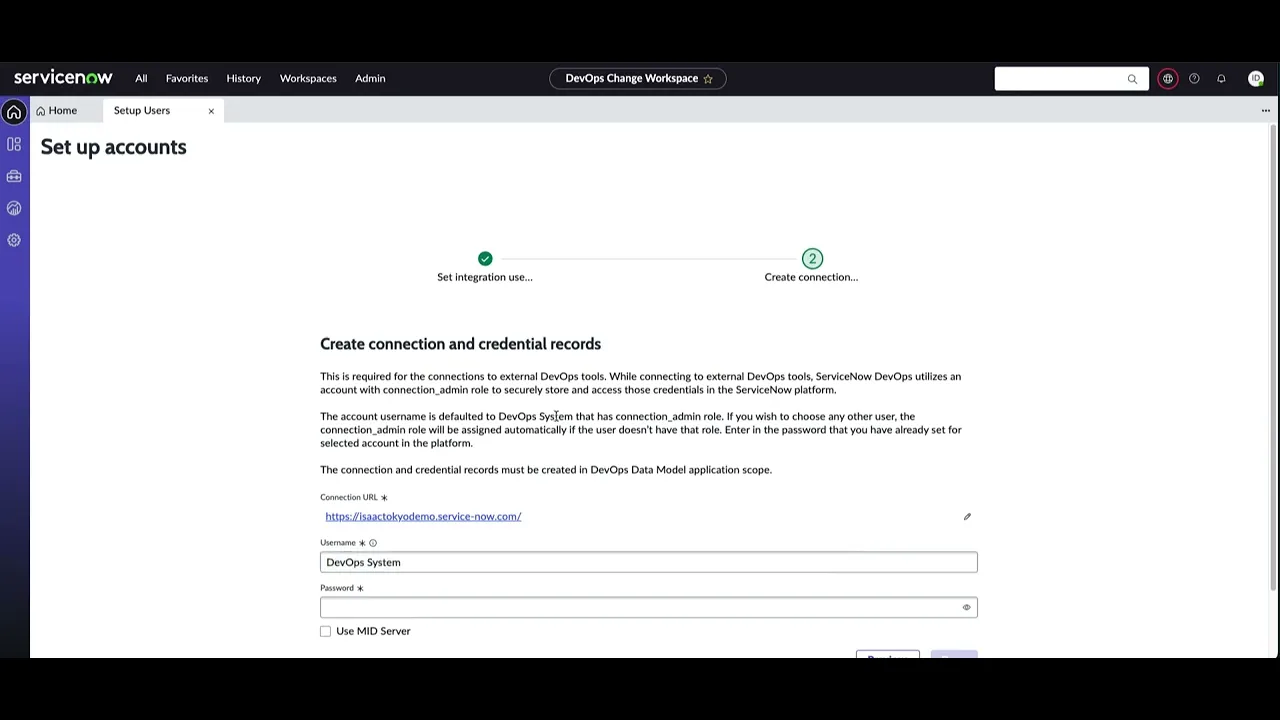Open the help question mark icon
Image resolution: width=1280 pixels, height=720 pixels.
coord(1194,79)
